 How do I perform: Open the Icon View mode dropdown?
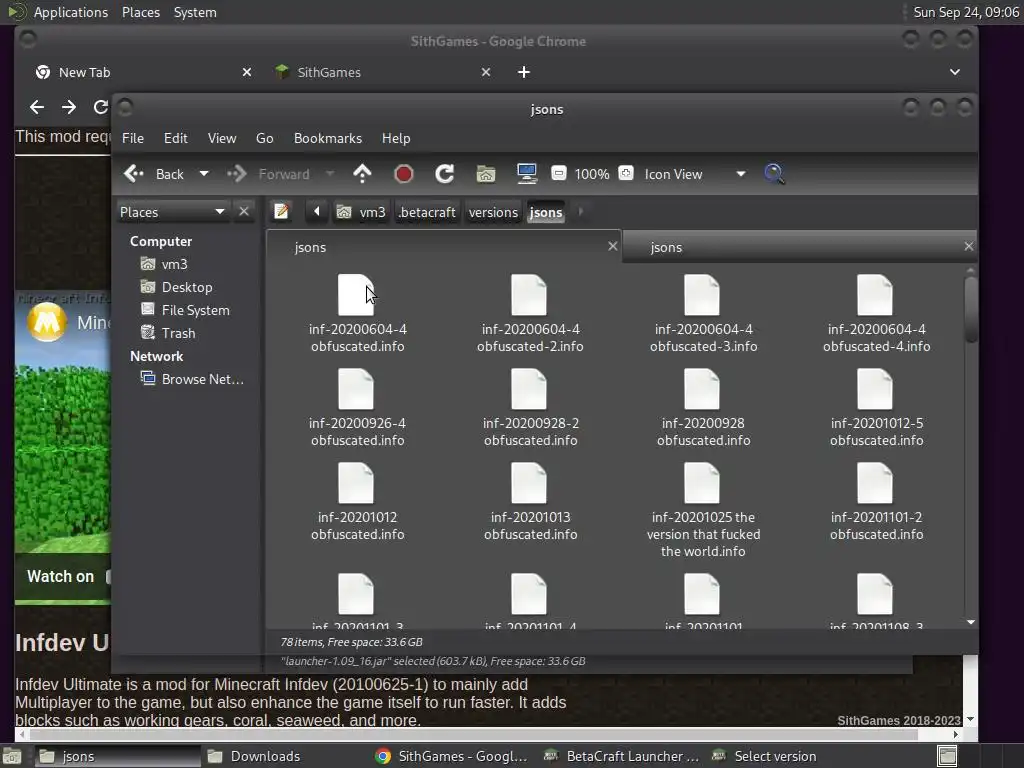tap(695, 174)
